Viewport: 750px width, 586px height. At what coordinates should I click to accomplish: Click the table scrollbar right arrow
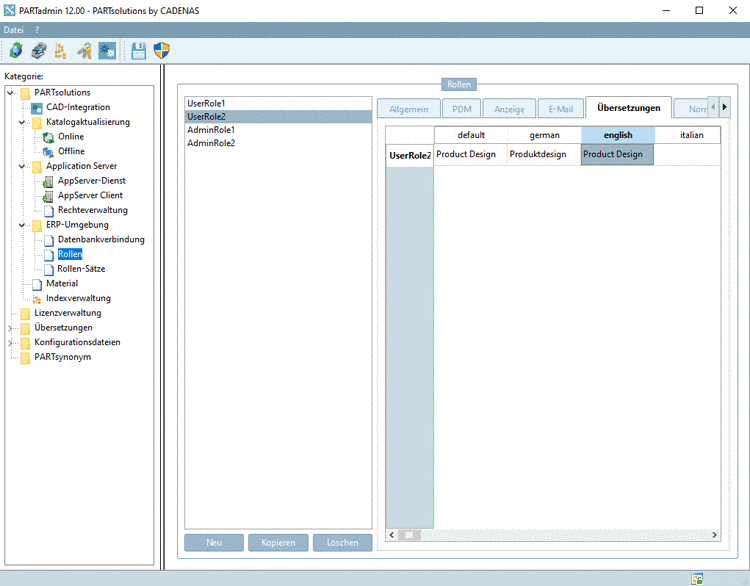pyautogui.click(x=715, y=535)
